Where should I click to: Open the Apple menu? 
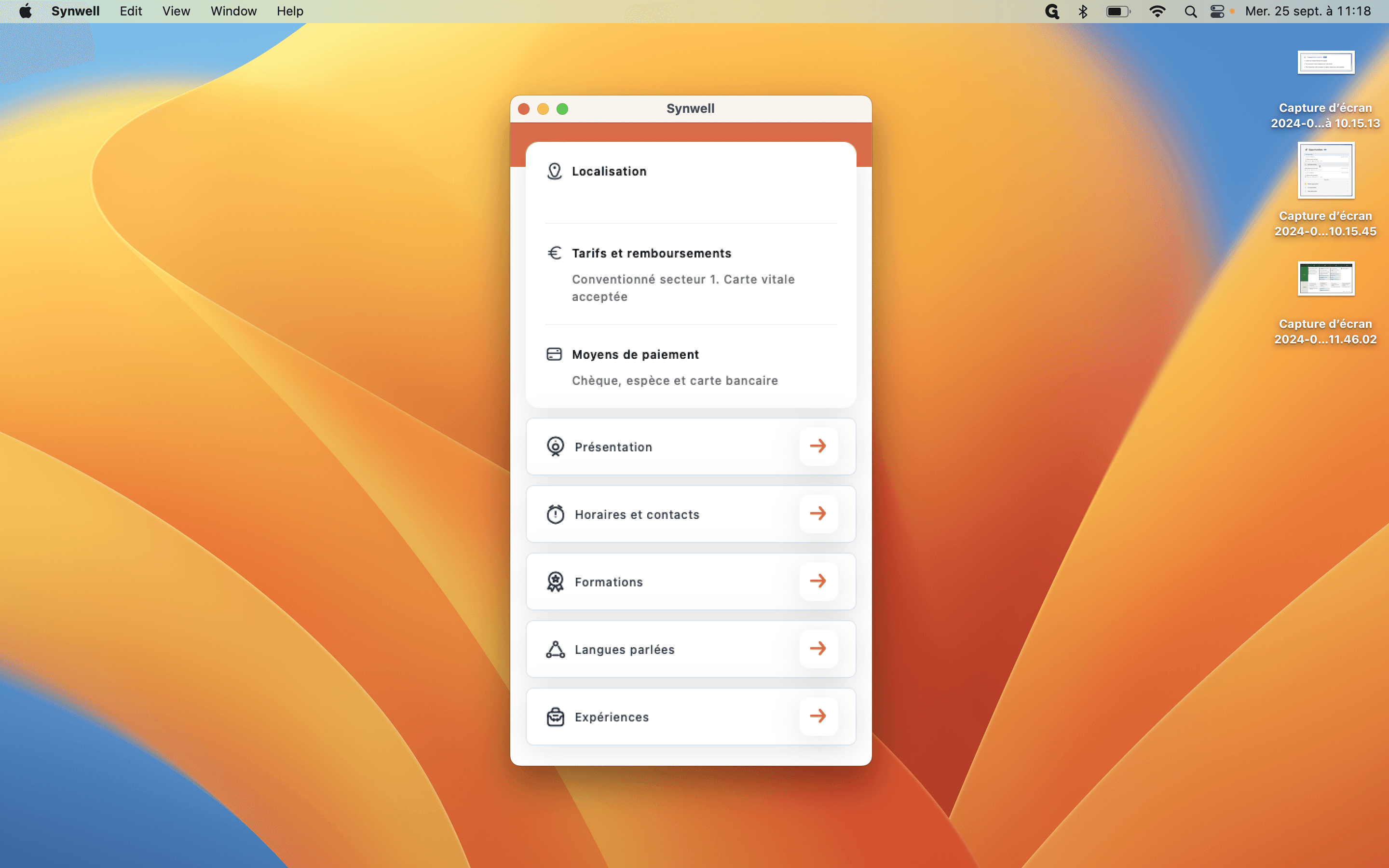(x=25, y=11)
